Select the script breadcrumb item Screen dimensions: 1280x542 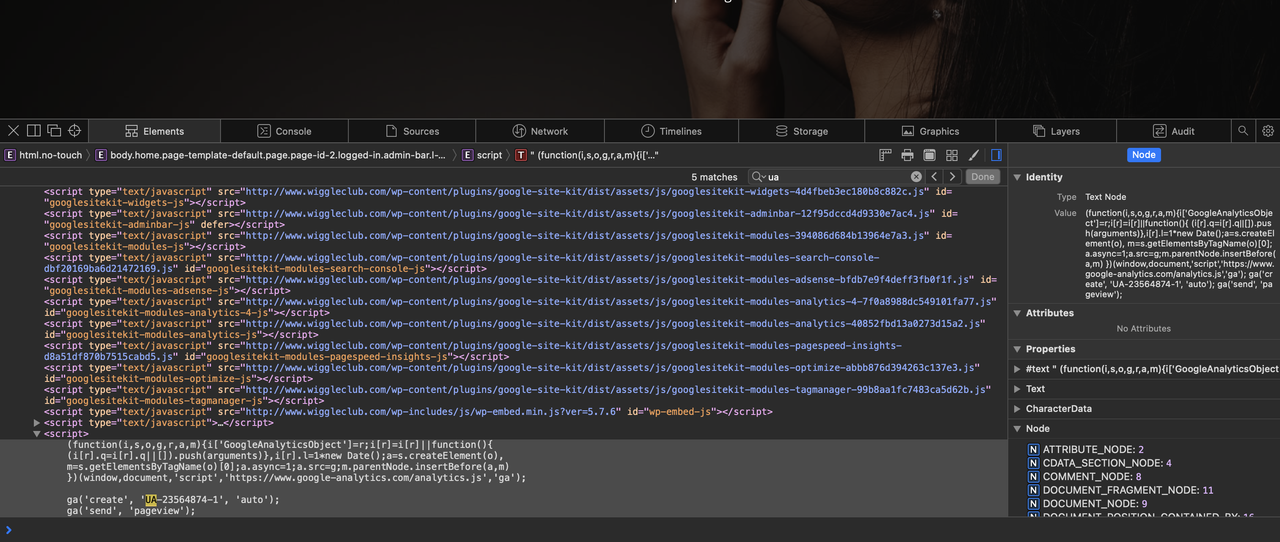click(482, 155)
